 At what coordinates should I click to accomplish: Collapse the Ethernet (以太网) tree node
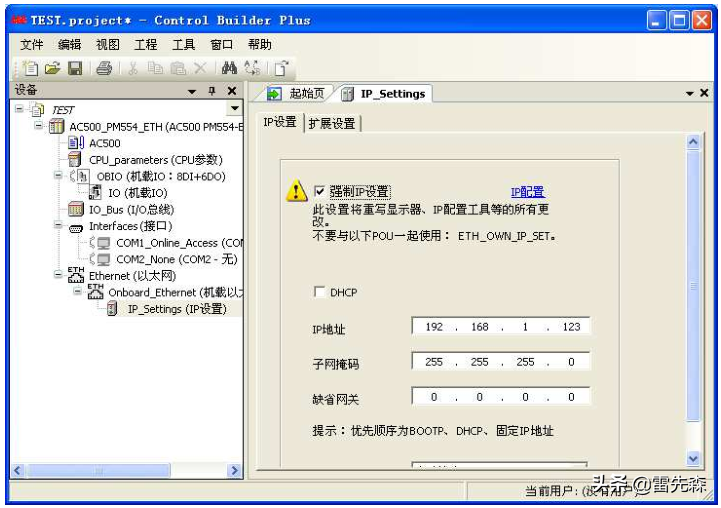click(58, 275)
